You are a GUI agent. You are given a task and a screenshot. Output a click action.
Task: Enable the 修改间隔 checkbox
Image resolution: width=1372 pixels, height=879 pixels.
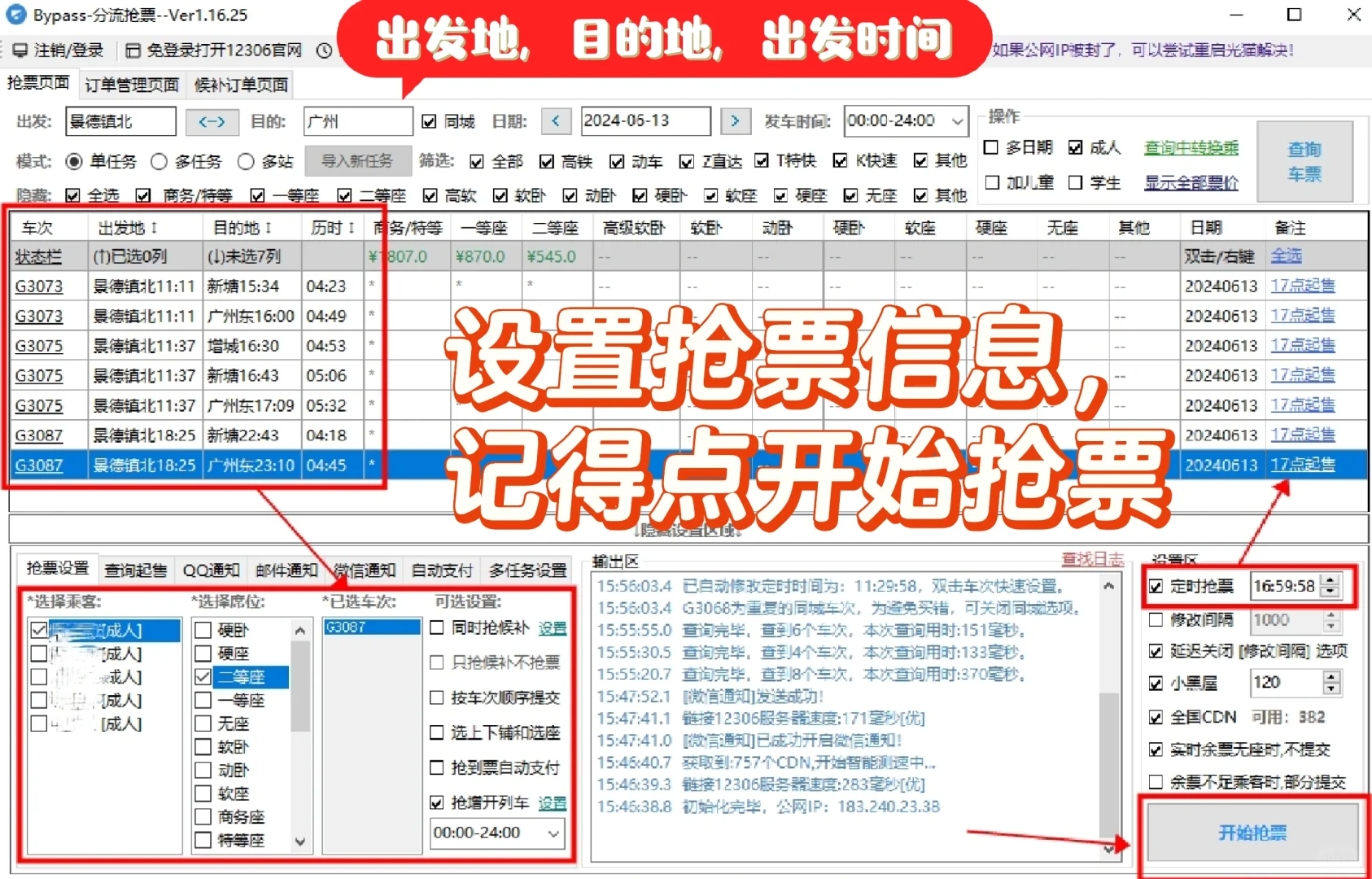coord(1156,619)
